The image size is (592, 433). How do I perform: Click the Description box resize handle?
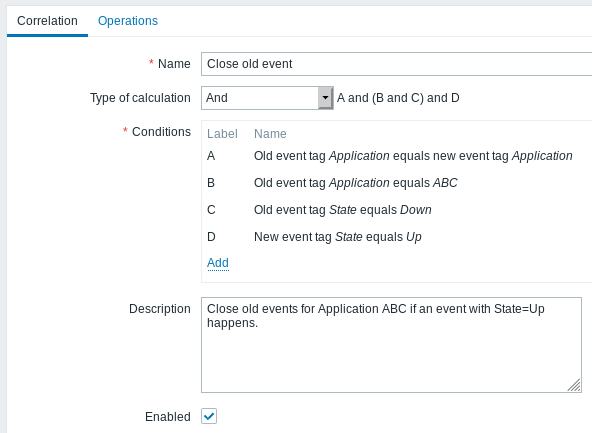(574, 385)
